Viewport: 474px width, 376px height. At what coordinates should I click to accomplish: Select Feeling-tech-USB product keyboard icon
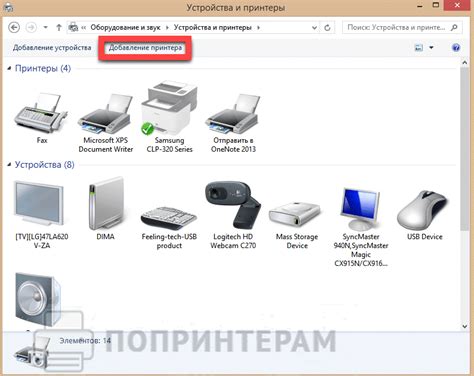[x=169, y=218]
